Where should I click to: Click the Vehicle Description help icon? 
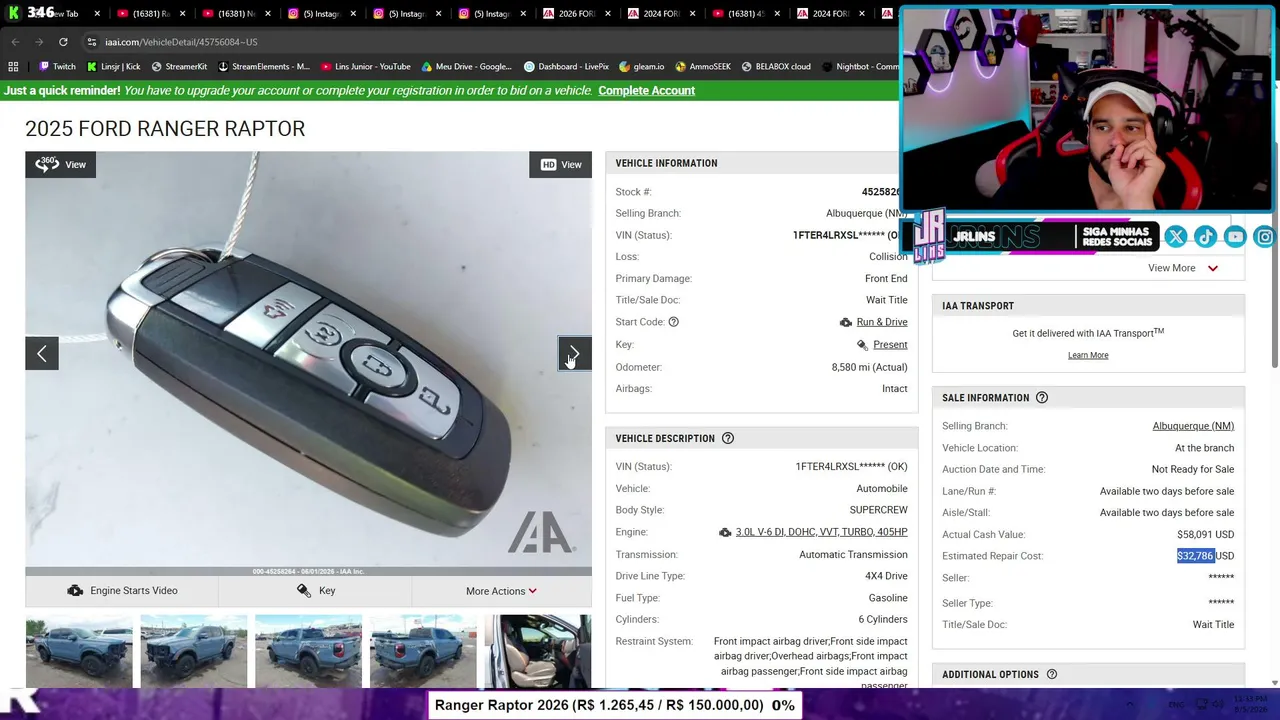pyautogui.click(x=728, y=438)
